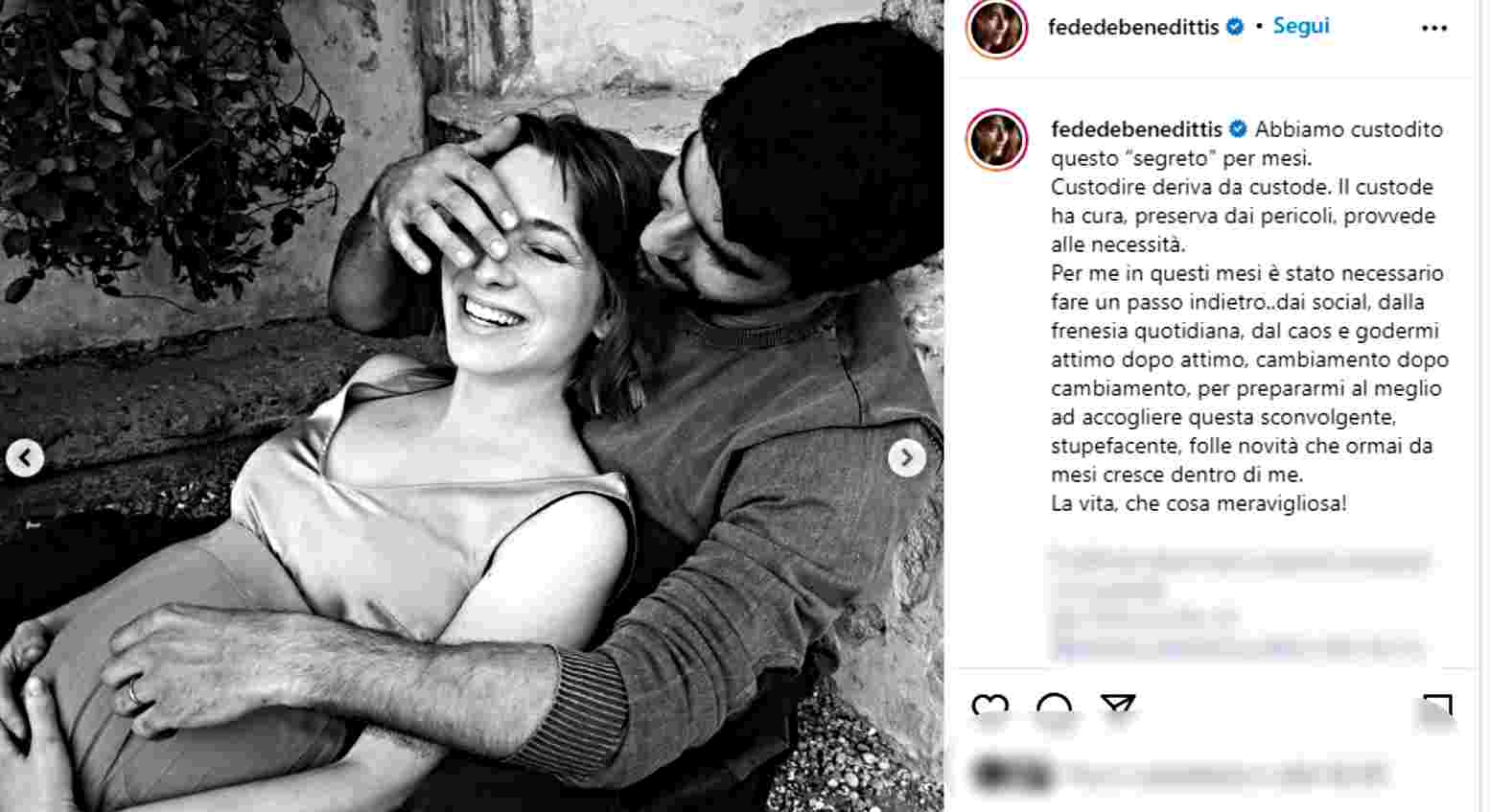Click 'La vita, che cosa meravigliosa!' line

(x=1199, y=503)
